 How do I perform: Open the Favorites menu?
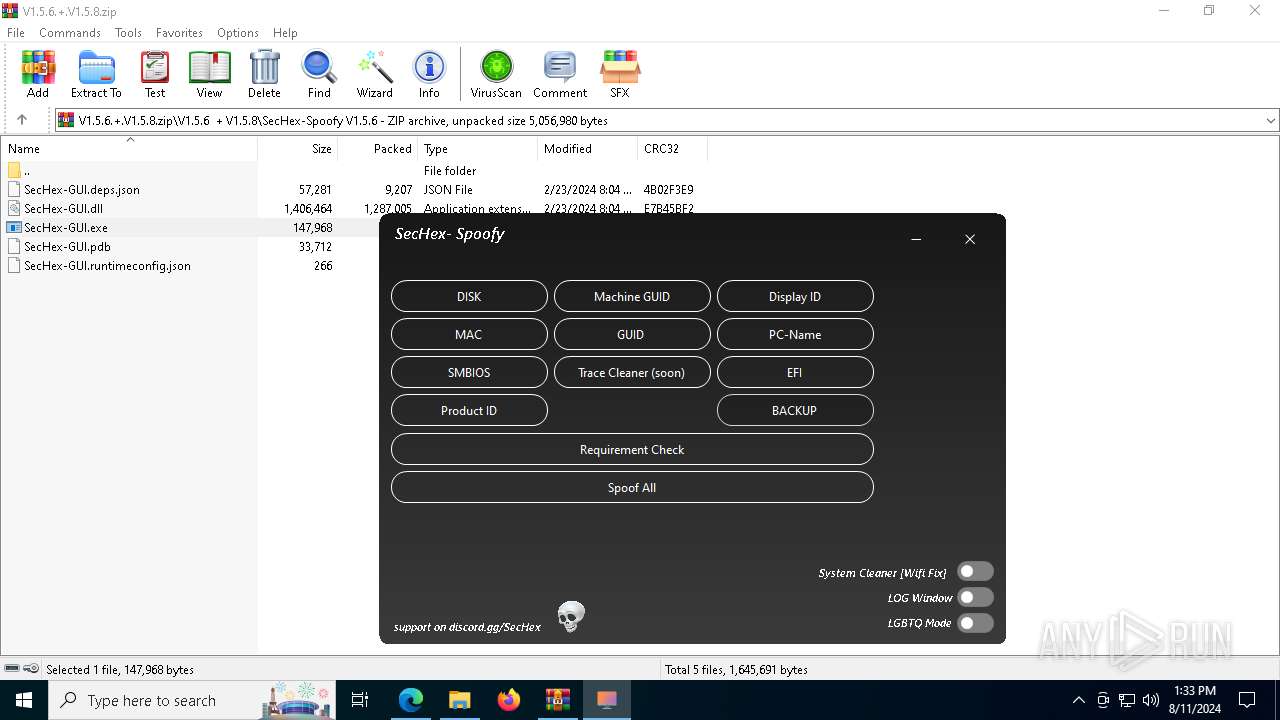click(x=179, y=32)
